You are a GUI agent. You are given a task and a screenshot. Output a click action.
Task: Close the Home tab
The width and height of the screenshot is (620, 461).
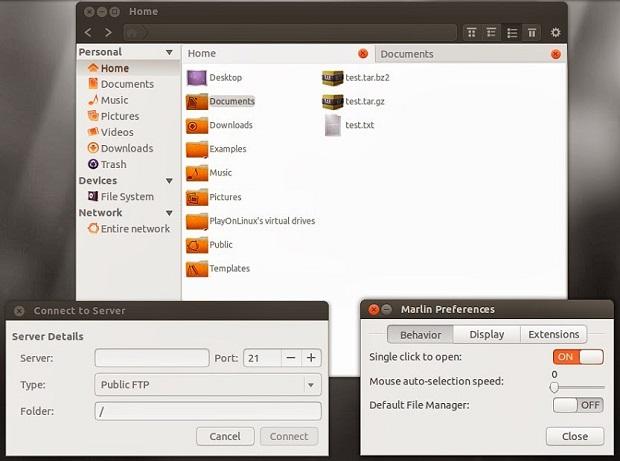363,54
